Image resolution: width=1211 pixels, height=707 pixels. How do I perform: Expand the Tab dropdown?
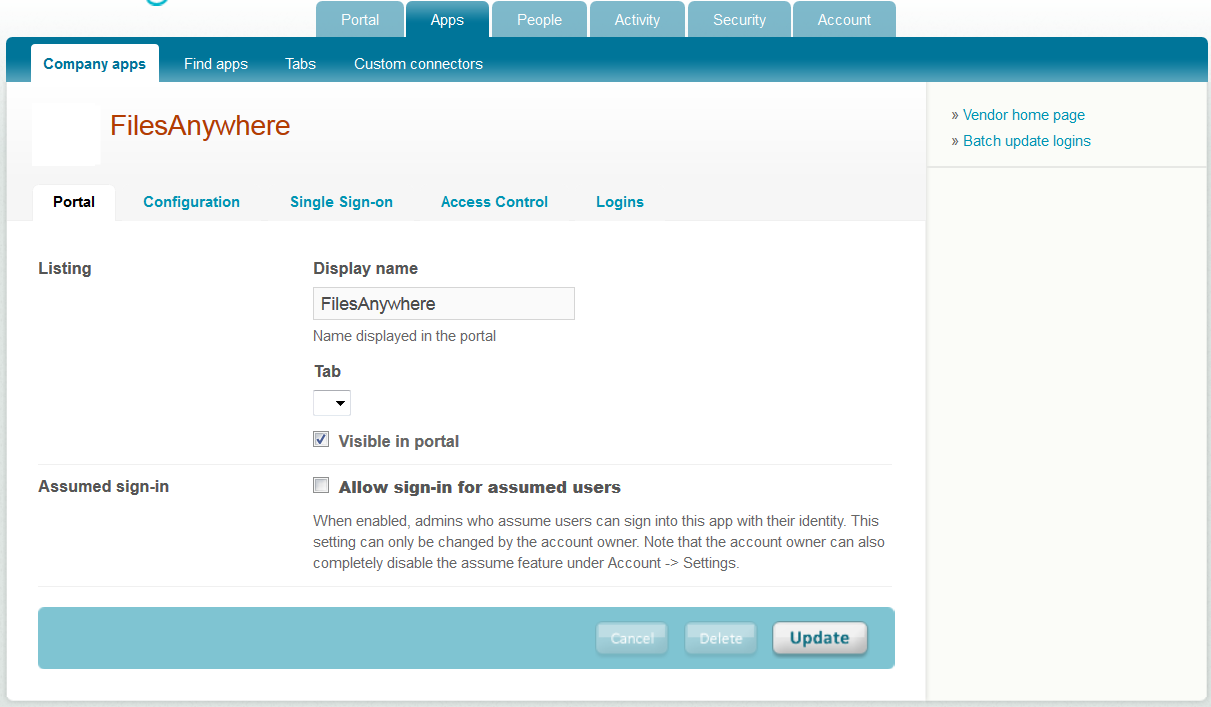pyautogui.click(x=332, y=403)
